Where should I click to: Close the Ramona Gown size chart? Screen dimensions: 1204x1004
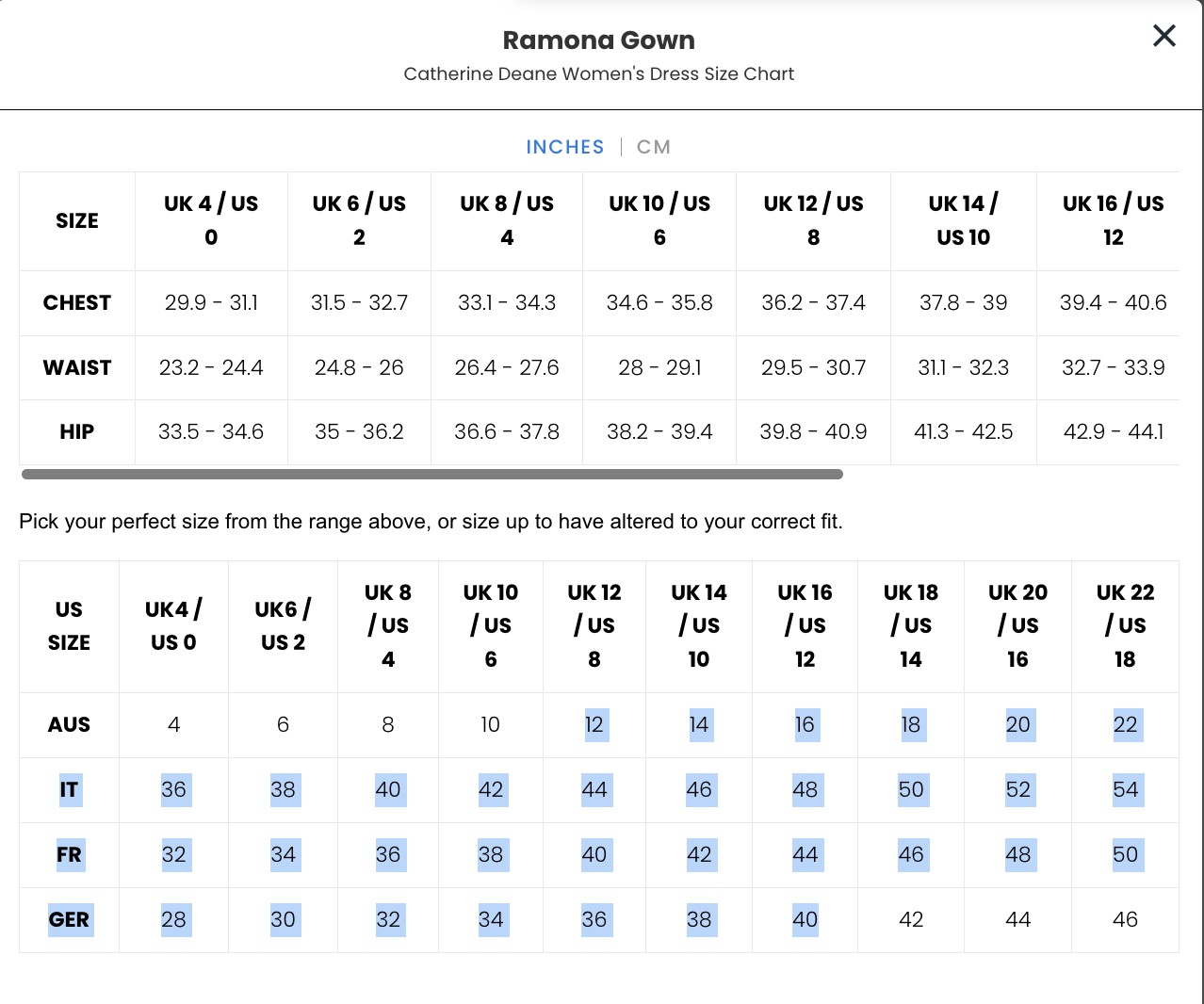tap(1164, 36)
